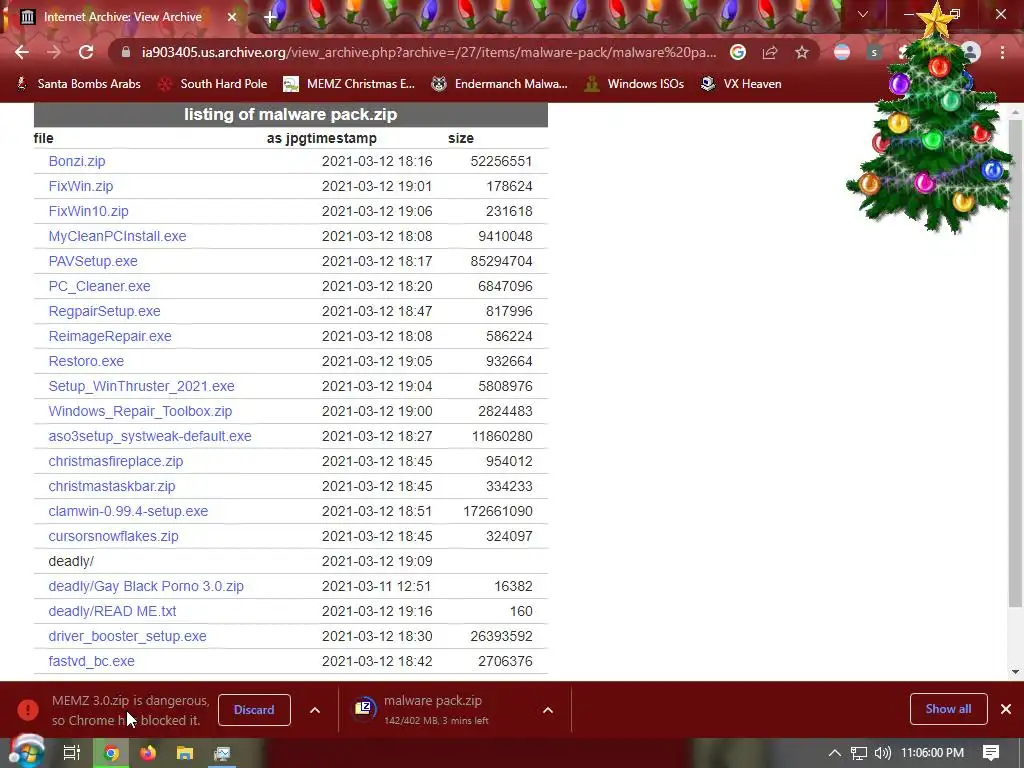1024x768 pixels.
Task: Click the Bonzi.zip size value 52256551
Action: coord(501,161)
